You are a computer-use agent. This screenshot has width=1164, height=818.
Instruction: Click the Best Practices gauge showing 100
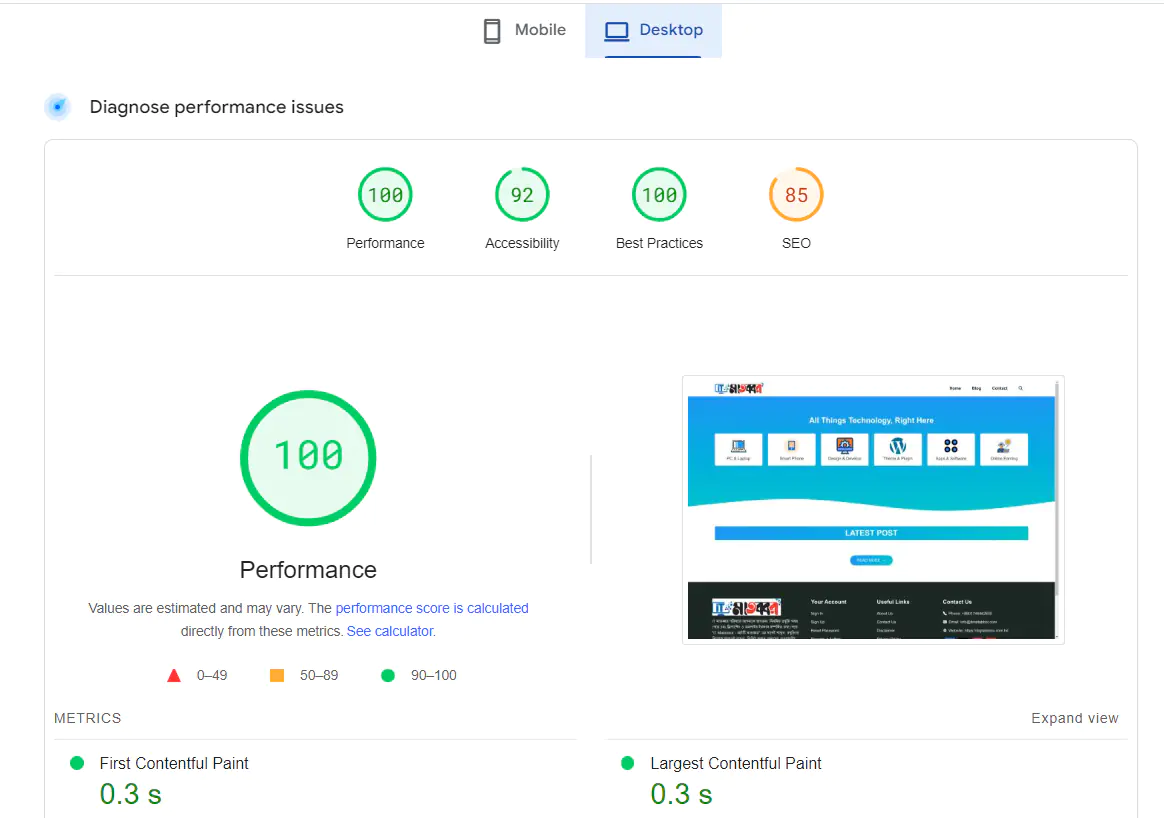[659, 194]
